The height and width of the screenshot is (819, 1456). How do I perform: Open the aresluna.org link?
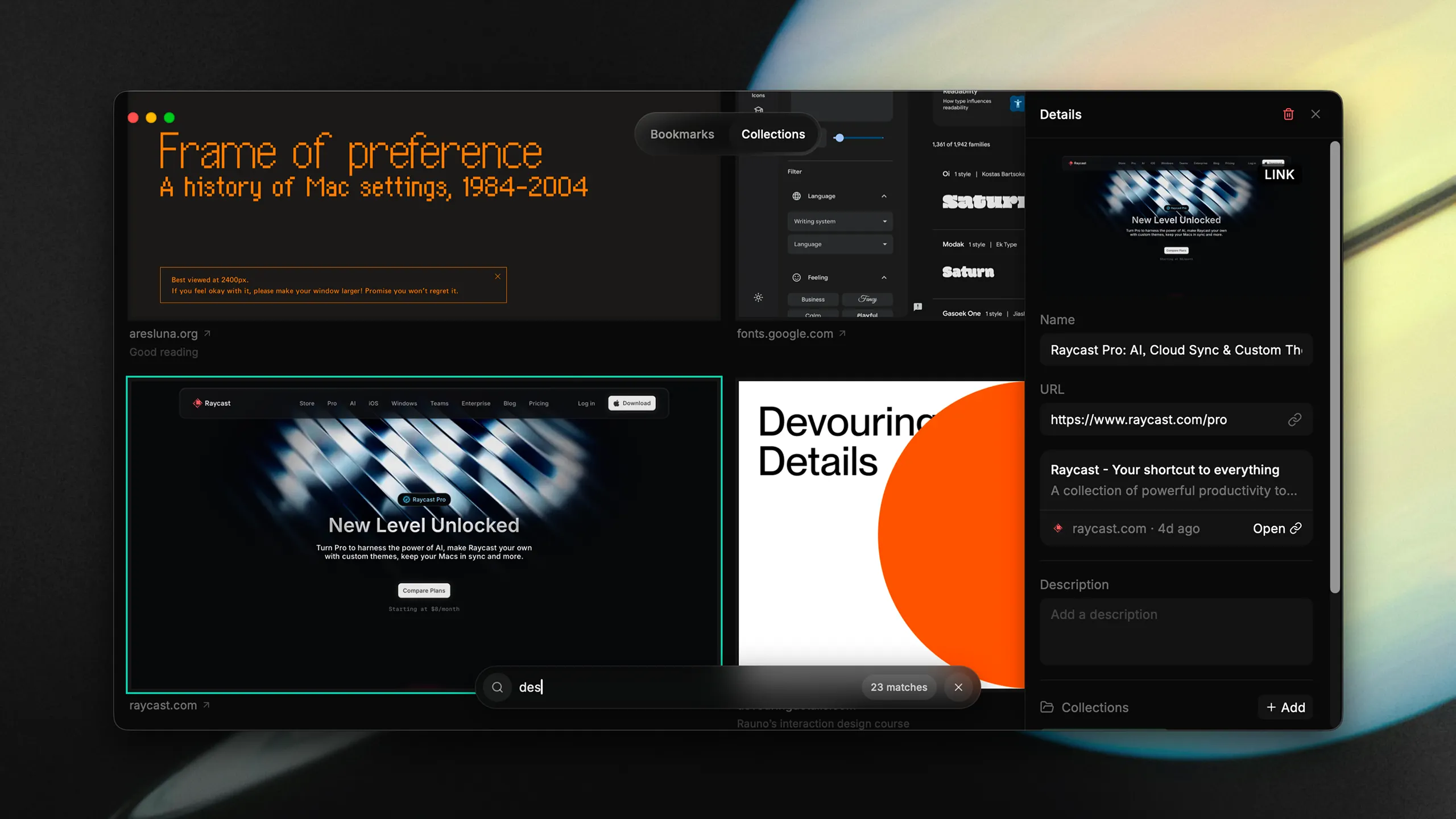(x=163, y=334)
